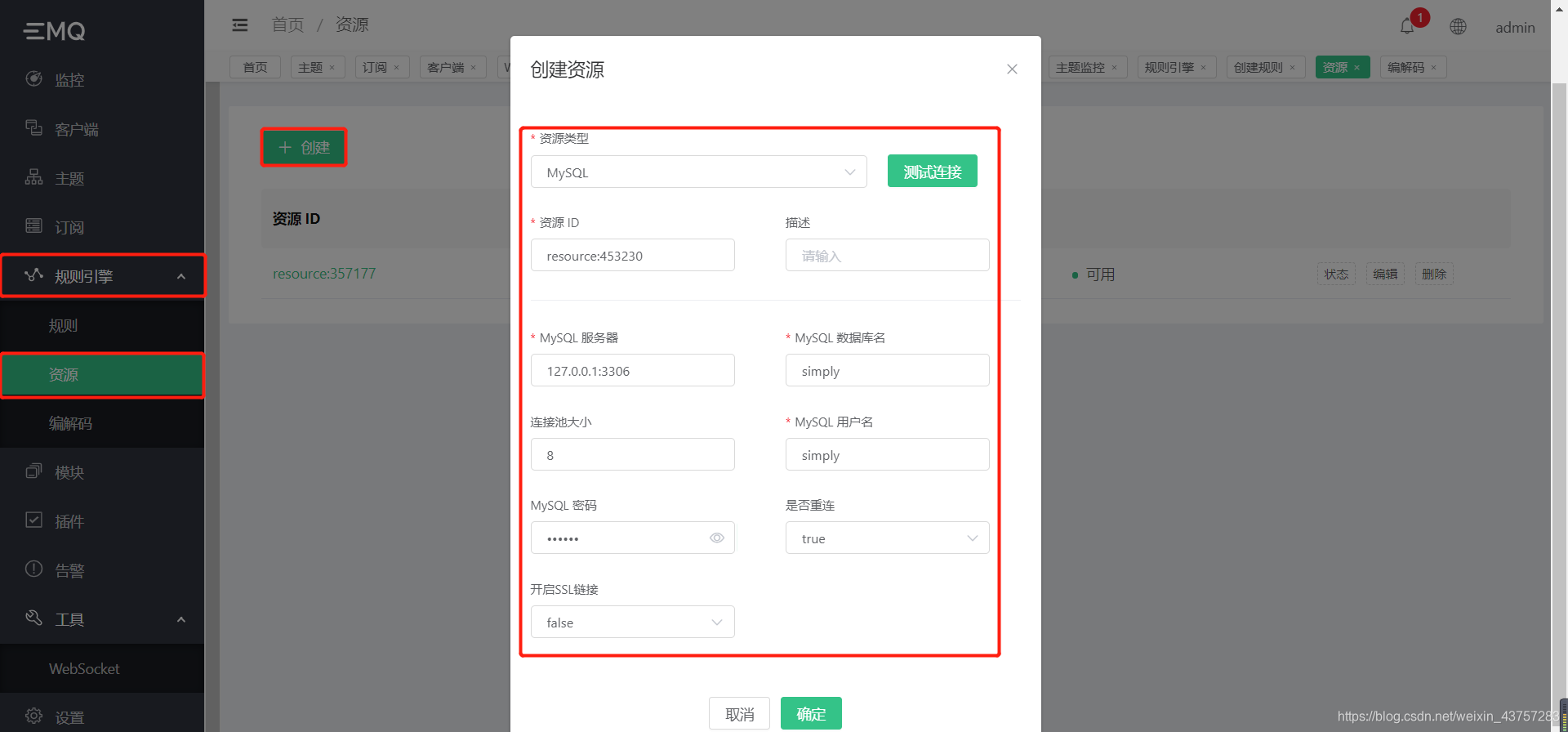1568x732 pixels.
Task: Open resource:357177 link
Action: [x=324, y=274]
